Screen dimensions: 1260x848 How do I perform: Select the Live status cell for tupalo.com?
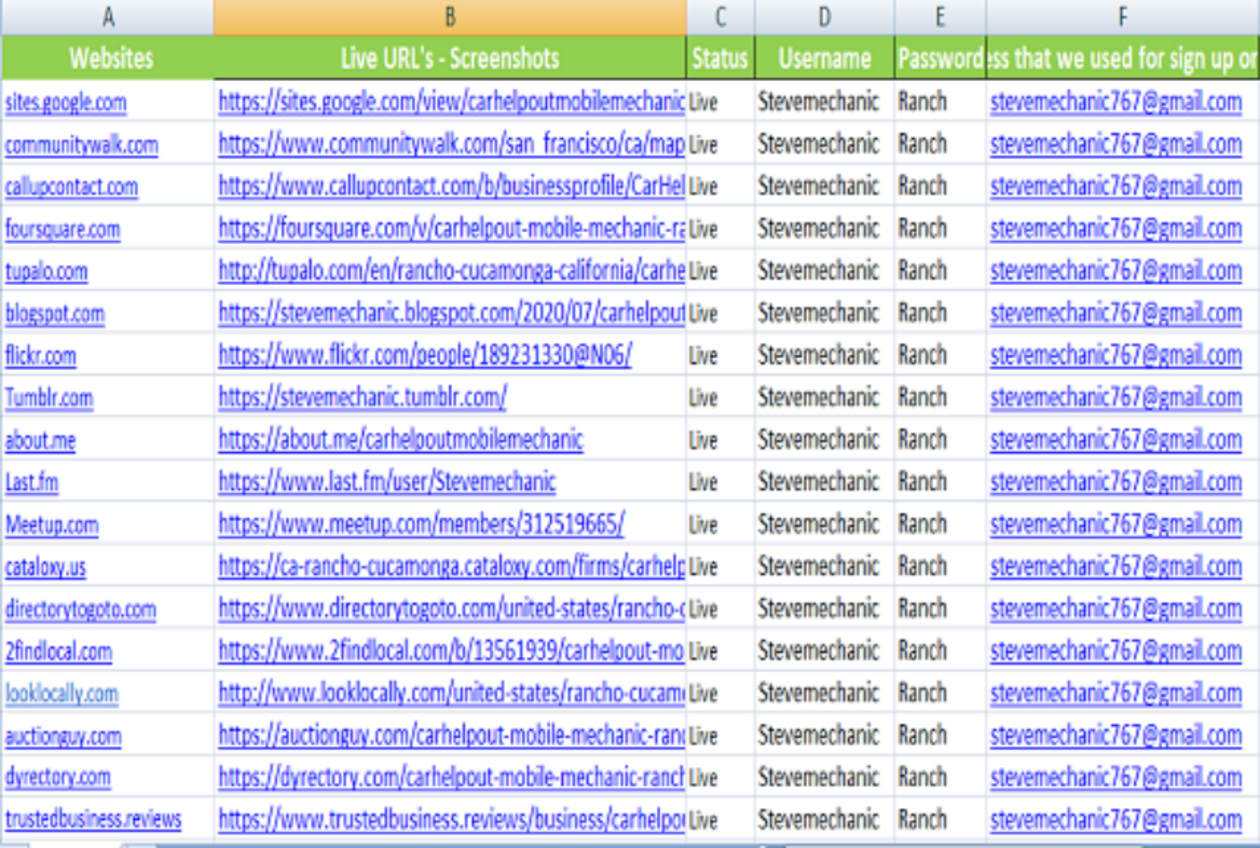pyautogui.click(x=721, y=271)
